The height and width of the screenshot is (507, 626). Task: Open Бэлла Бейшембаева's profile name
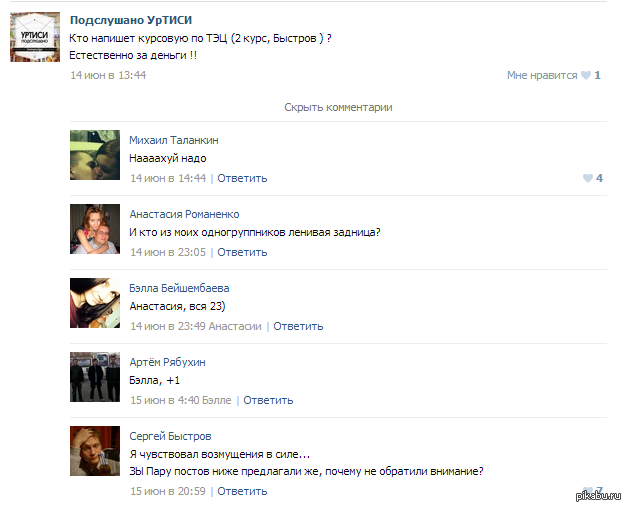coord(179,288)
